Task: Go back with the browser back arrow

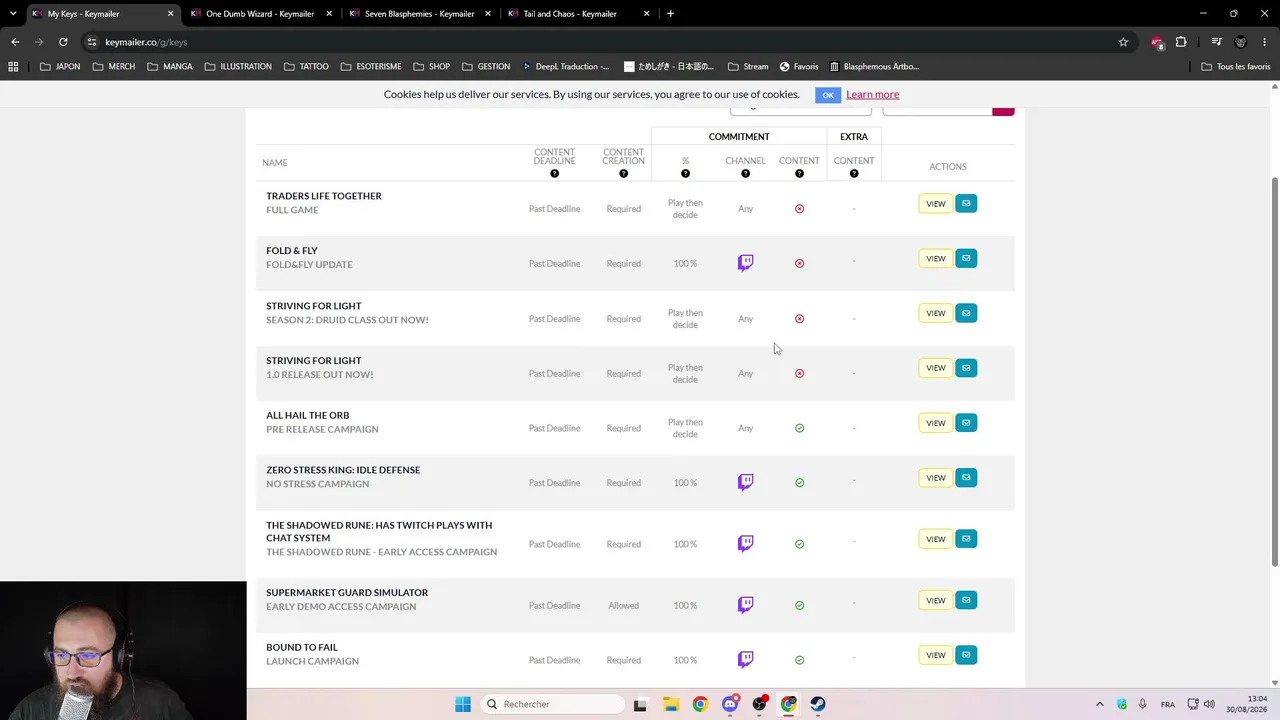Action: click(15, 42)
